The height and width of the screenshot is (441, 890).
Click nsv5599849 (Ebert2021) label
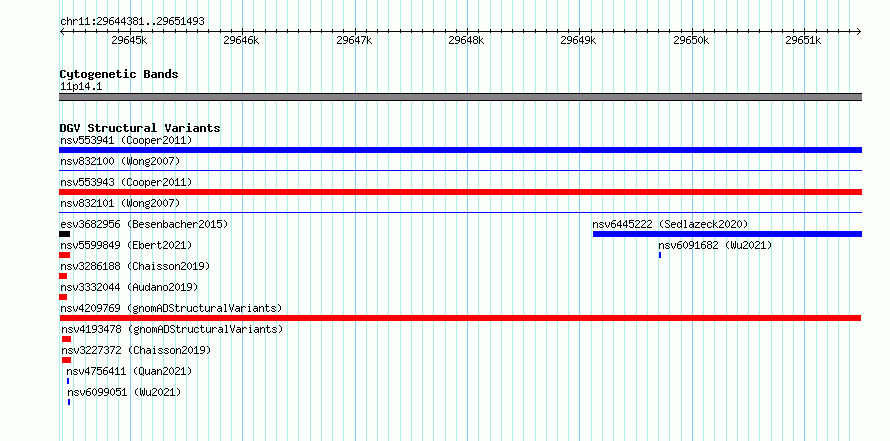point(126,245)
